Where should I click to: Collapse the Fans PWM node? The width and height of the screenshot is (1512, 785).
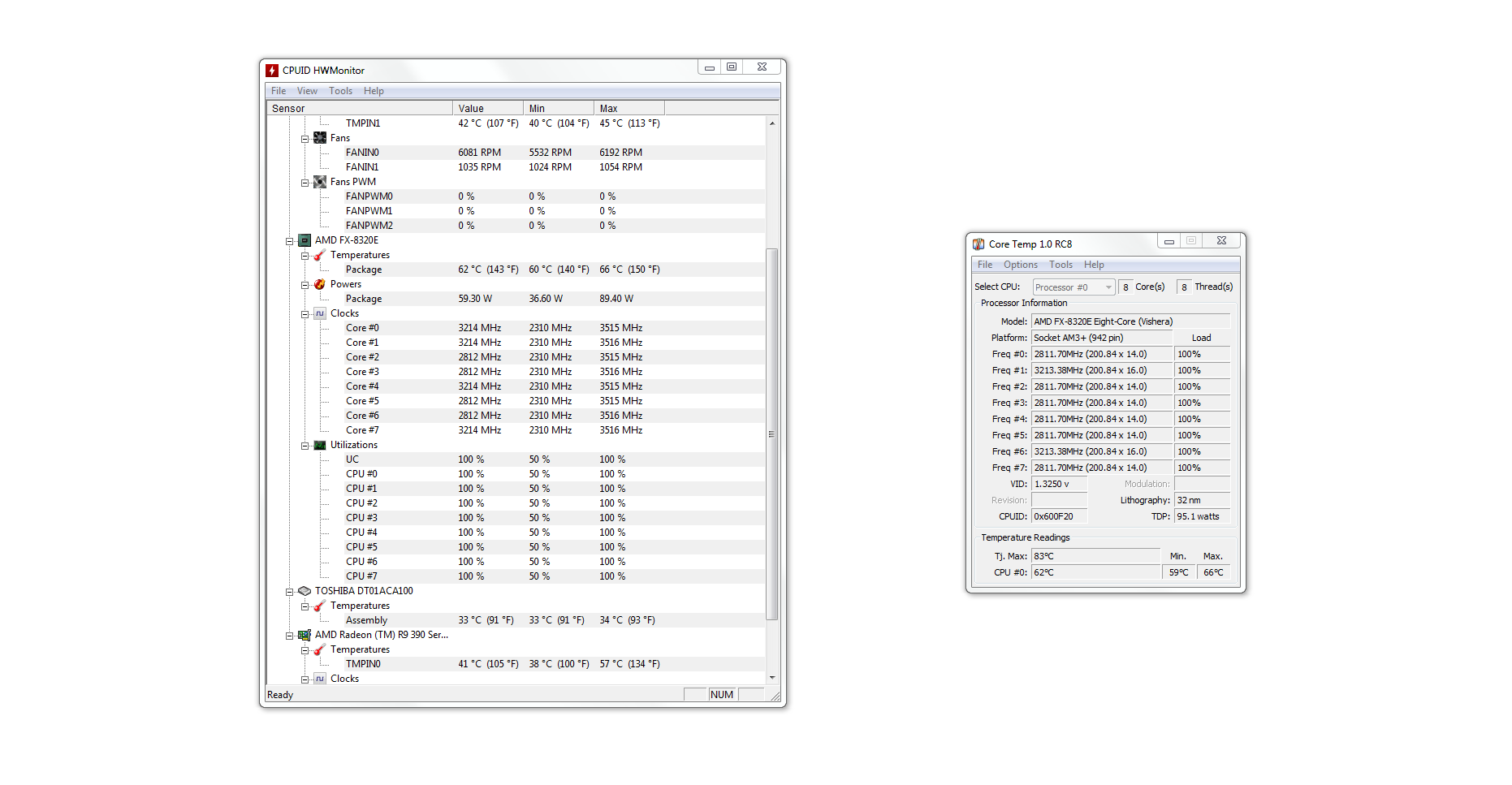(x=305, y=183)
